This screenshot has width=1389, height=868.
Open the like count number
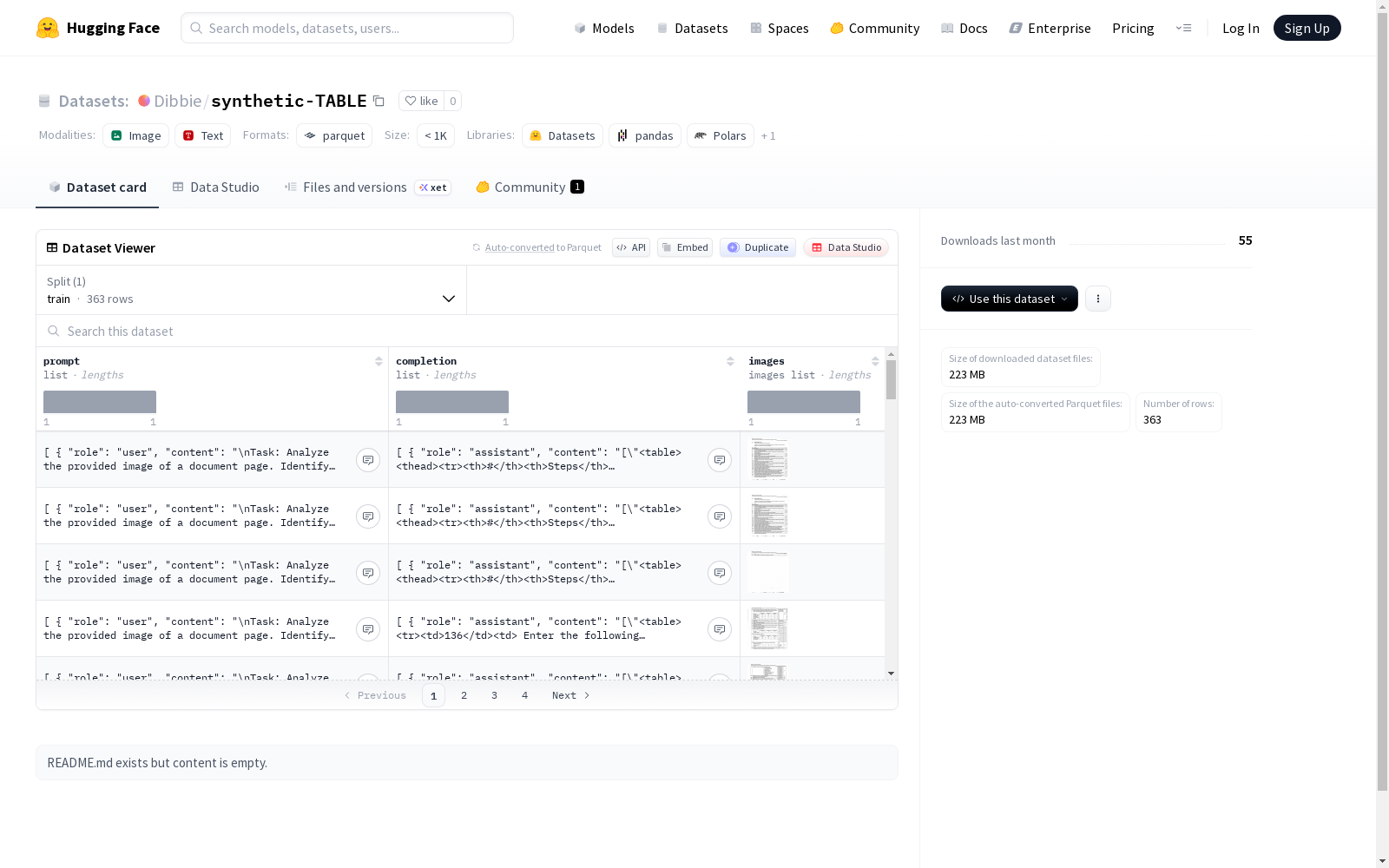452,101
